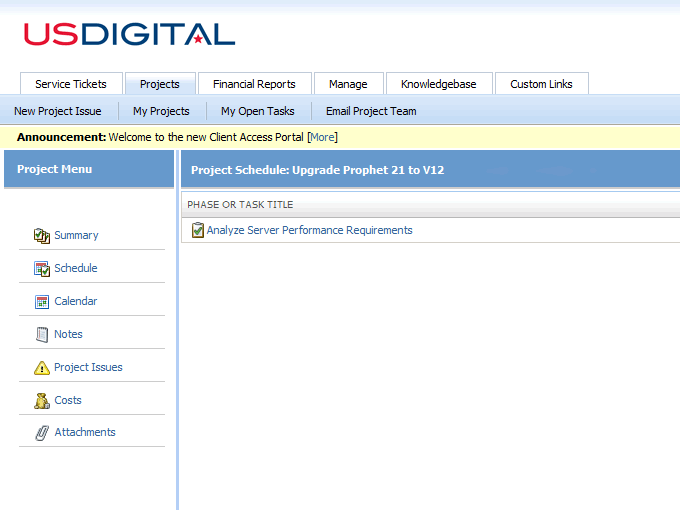Click the Costs money bag icon
This screenshot has height=510, width=680.
[42, 401]
